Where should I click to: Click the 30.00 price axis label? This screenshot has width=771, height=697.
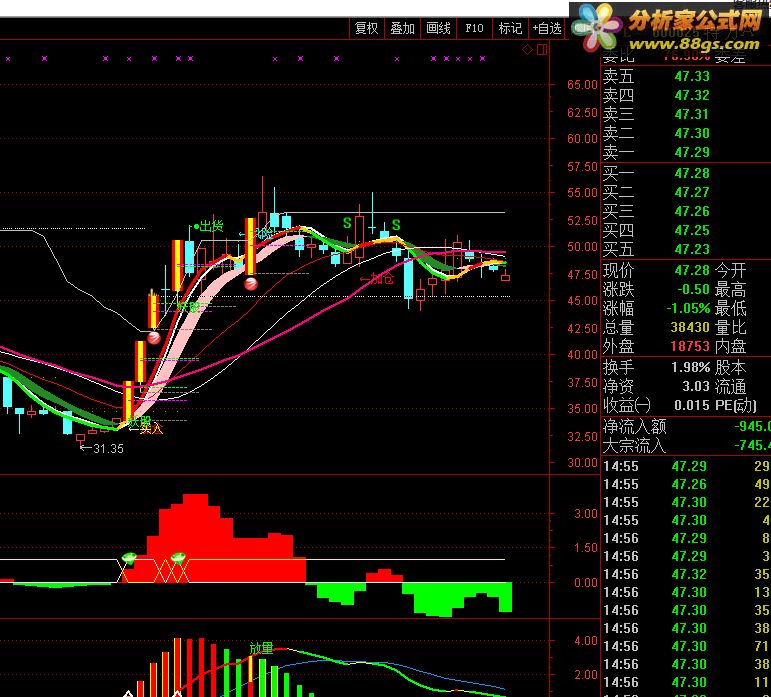coord(582,463)
